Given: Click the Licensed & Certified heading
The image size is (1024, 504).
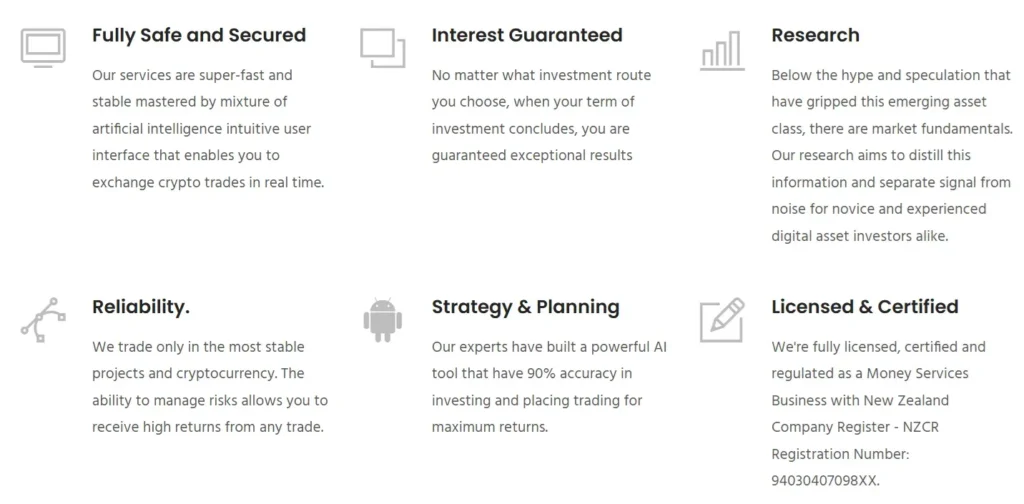Looking at the screenshot, I should [x=864, y=307].
